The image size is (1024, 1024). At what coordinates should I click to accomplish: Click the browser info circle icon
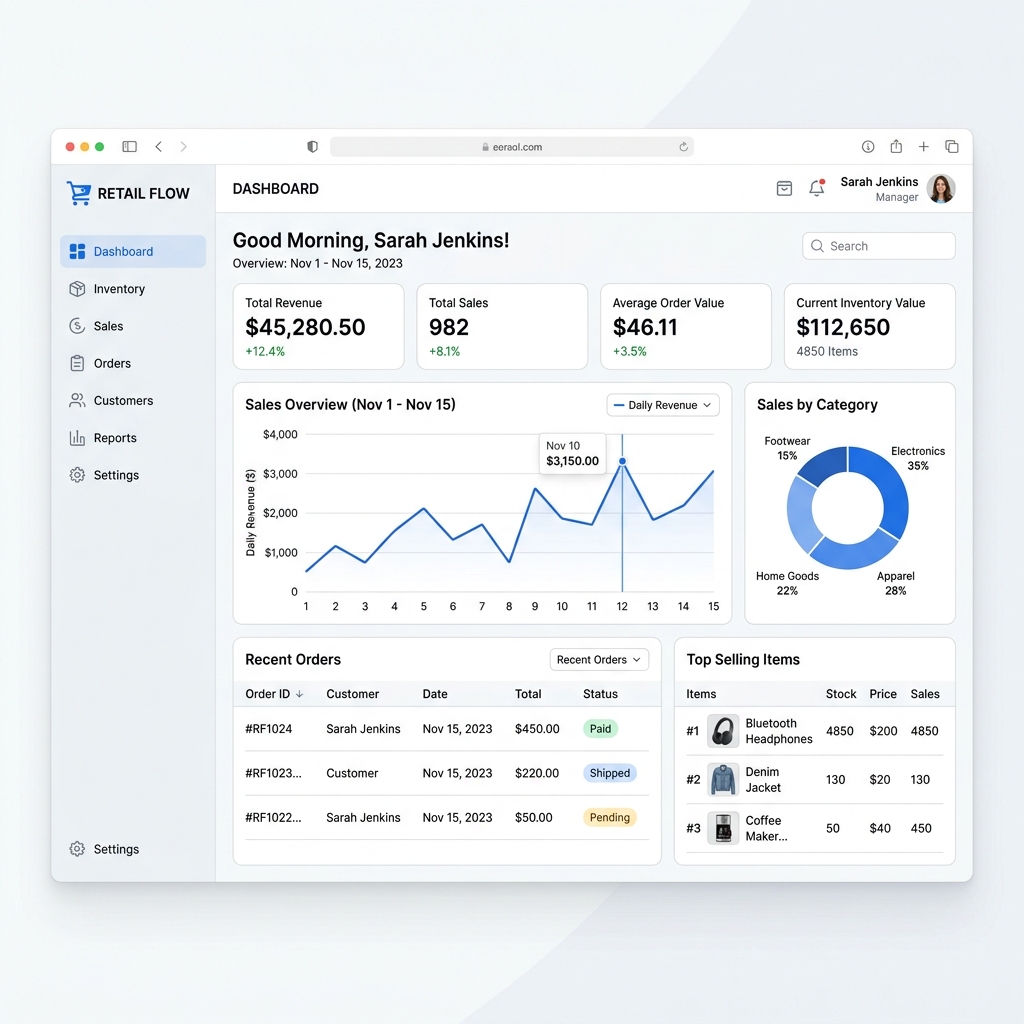tap(868, 146)
